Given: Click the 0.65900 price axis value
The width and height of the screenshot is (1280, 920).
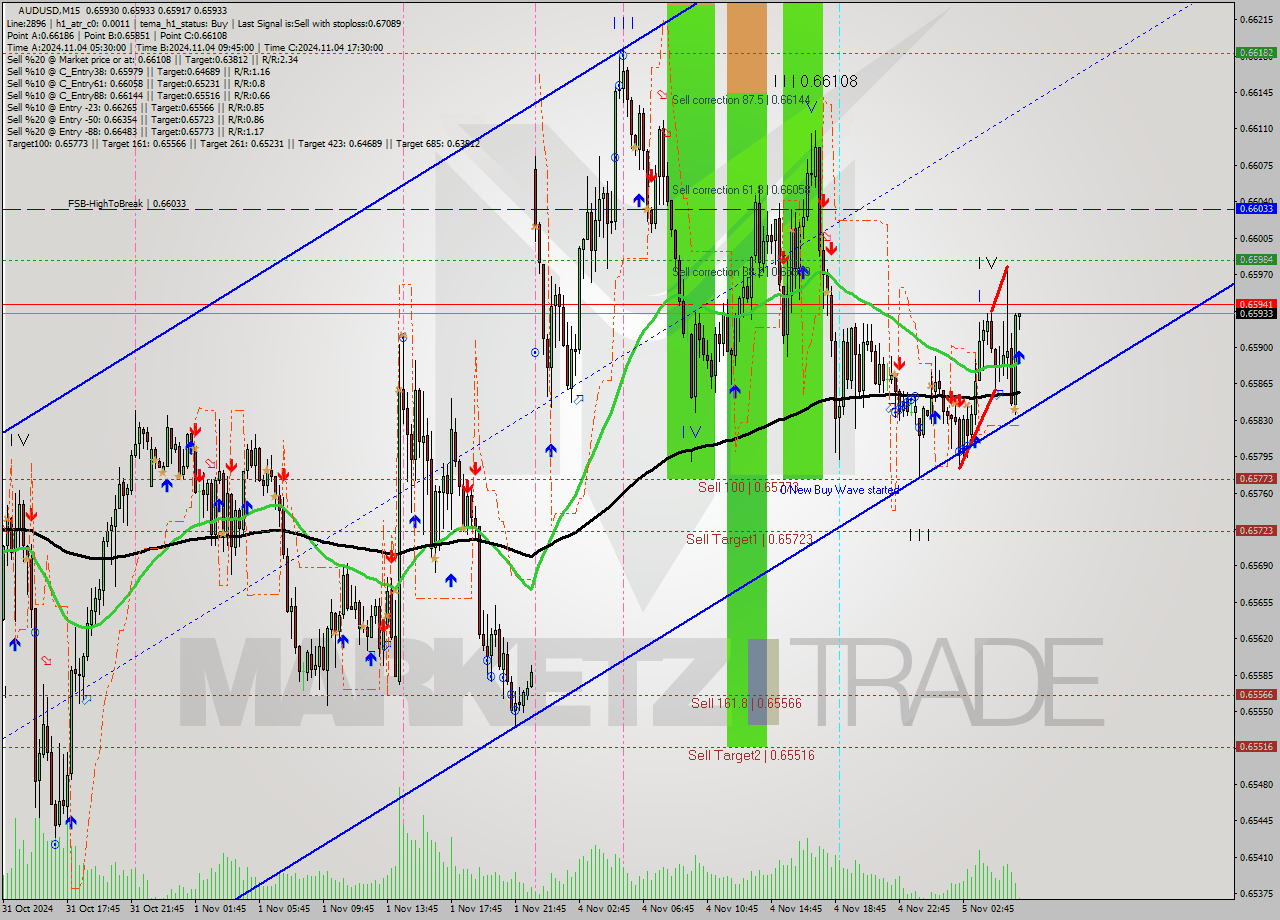Looking at the screenshot, I should tap(1256, 348).
